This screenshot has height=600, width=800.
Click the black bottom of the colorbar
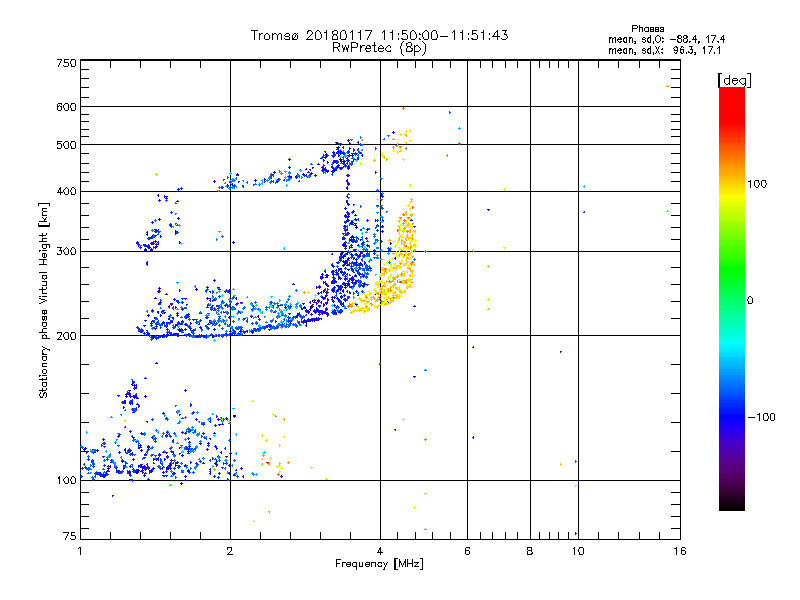point(732,503)
